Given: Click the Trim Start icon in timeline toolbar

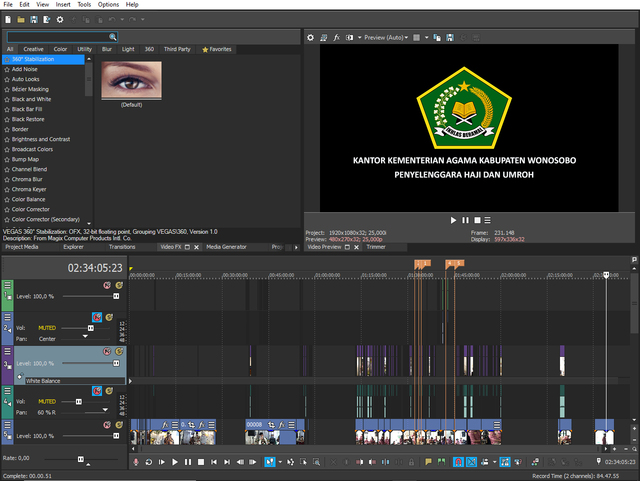Looking at the screenshot, I should [360, 462].
